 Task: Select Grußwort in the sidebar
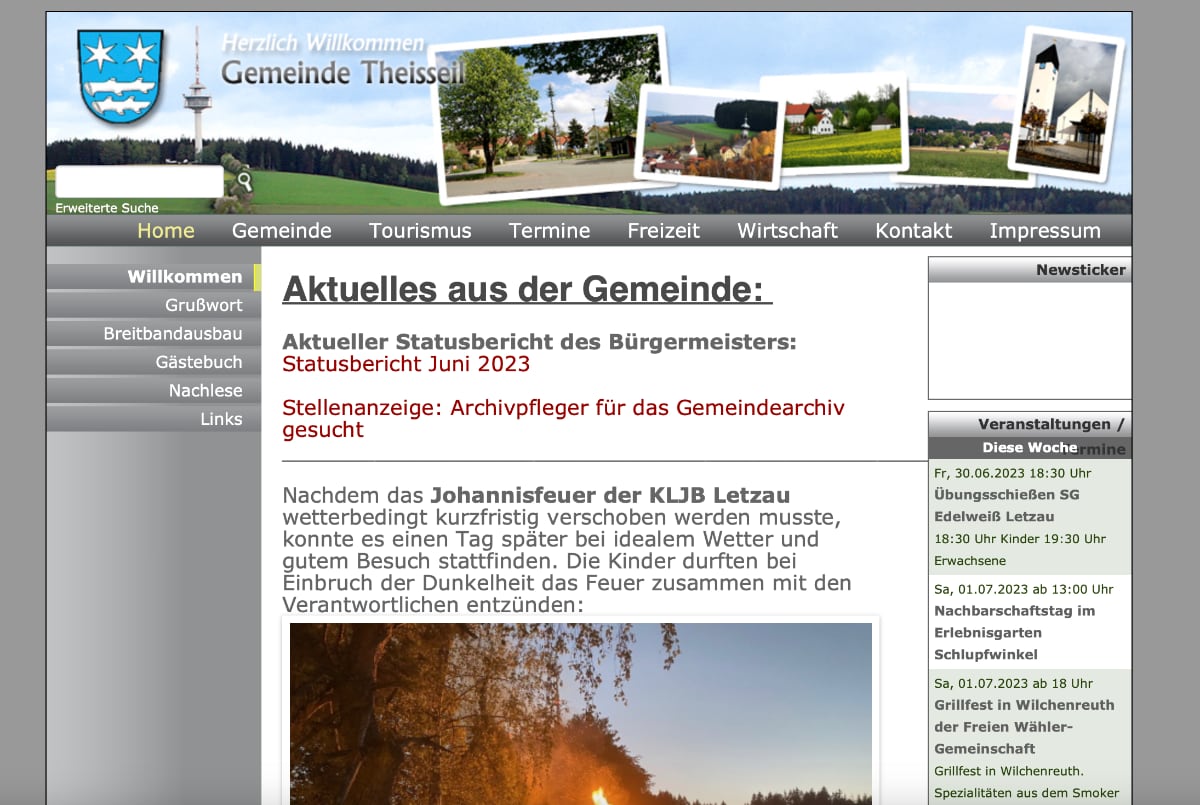[x=203, y=305]
